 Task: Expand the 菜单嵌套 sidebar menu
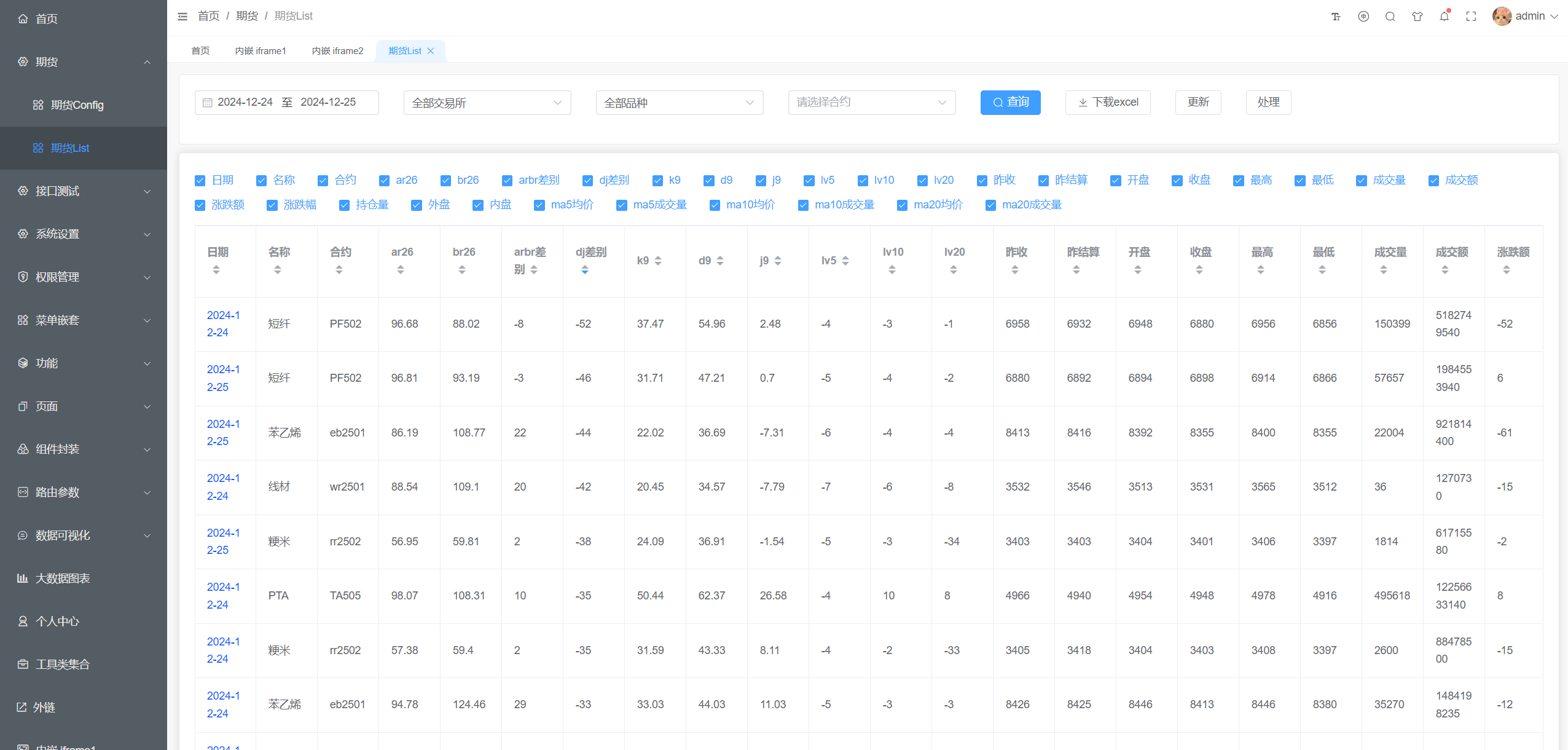84,320
